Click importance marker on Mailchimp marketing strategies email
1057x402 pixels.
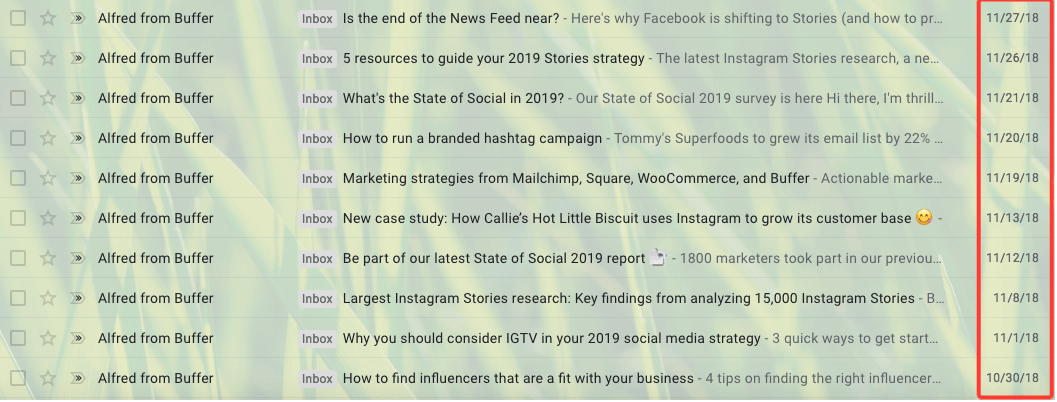(77, 178)
